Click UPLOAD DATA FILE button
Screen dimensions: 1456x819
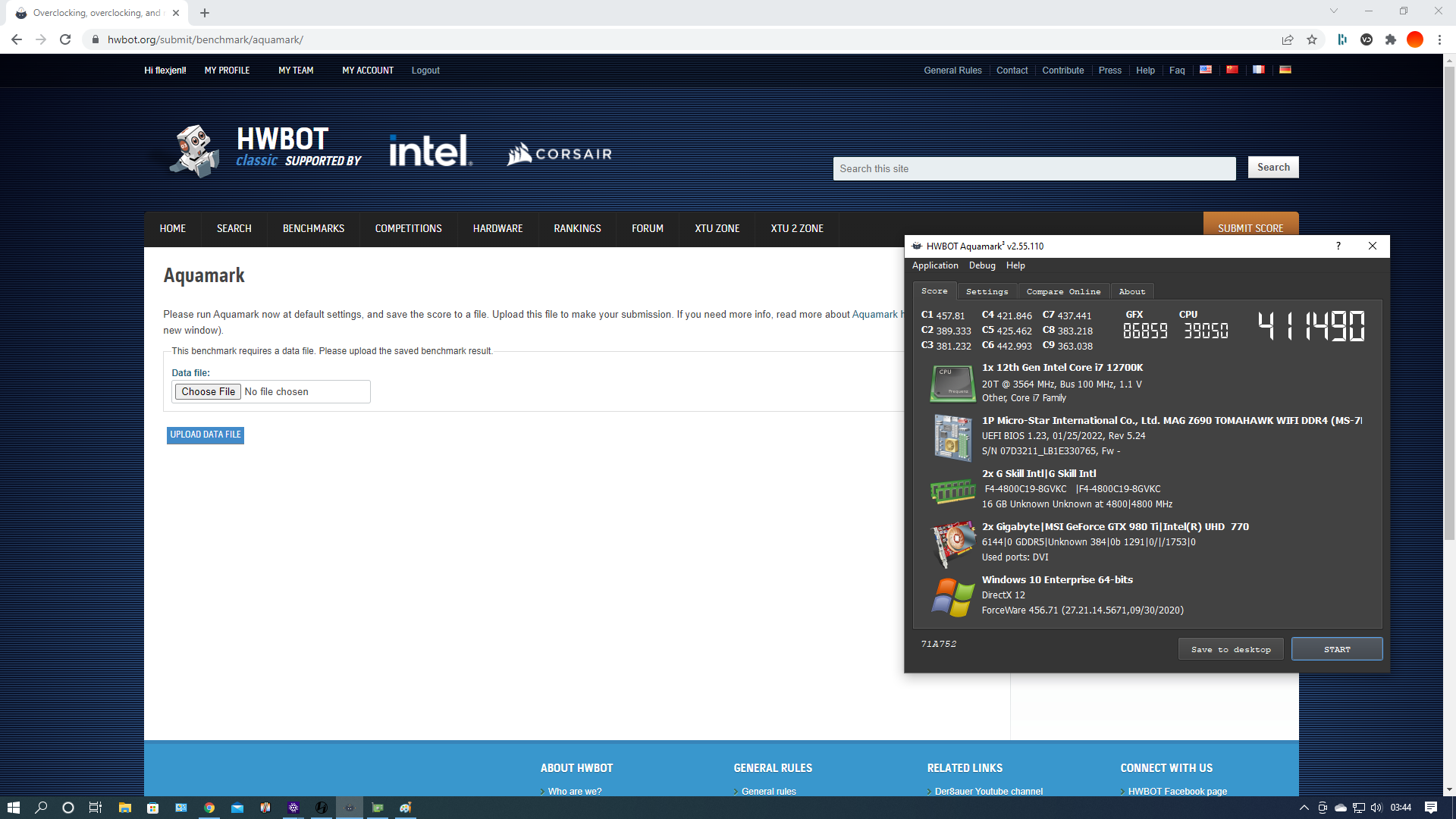pyautogui.click(x=206, y=435)
